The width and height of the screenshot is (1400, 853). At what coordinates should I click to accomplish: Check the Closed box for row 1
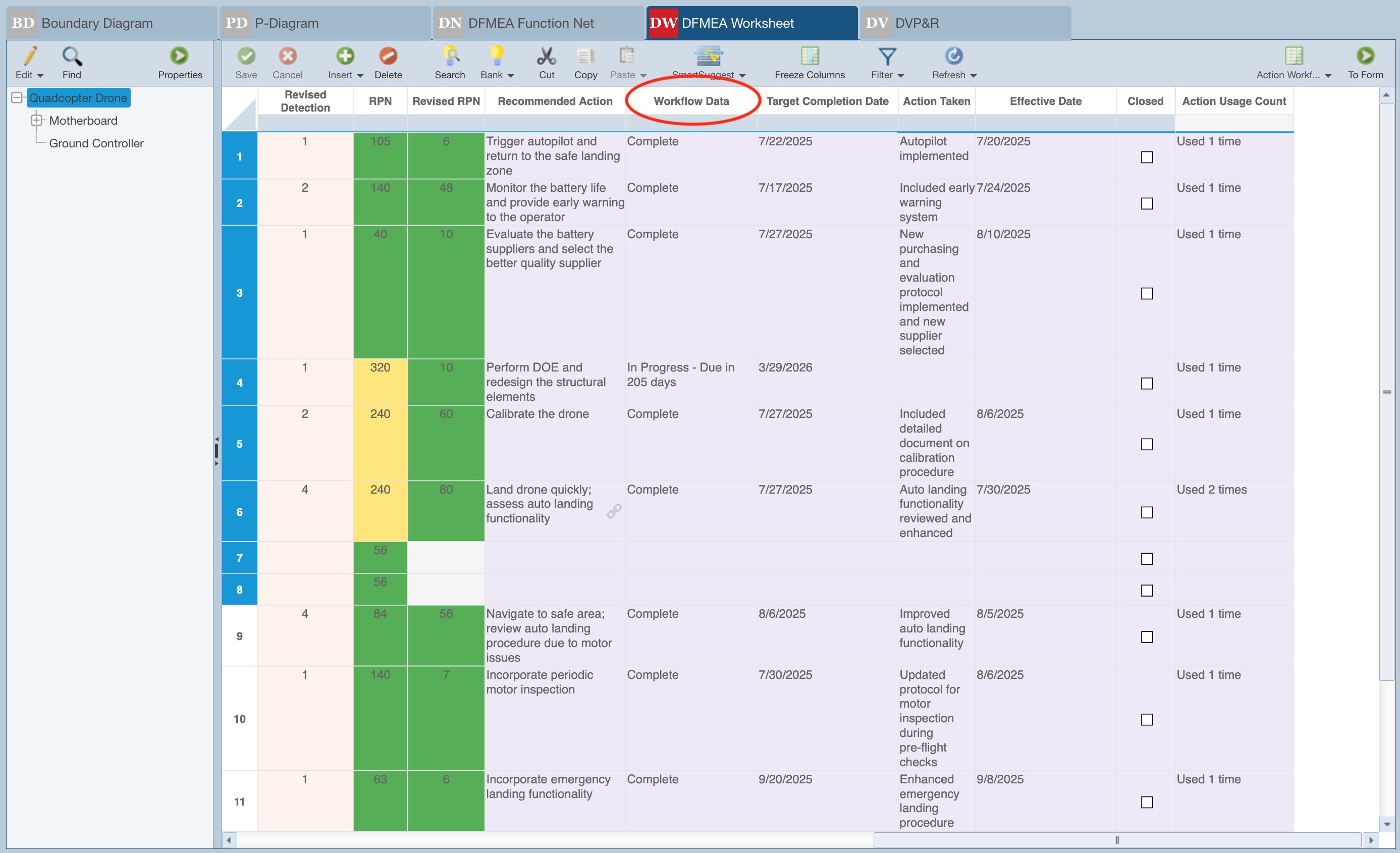1147,157
